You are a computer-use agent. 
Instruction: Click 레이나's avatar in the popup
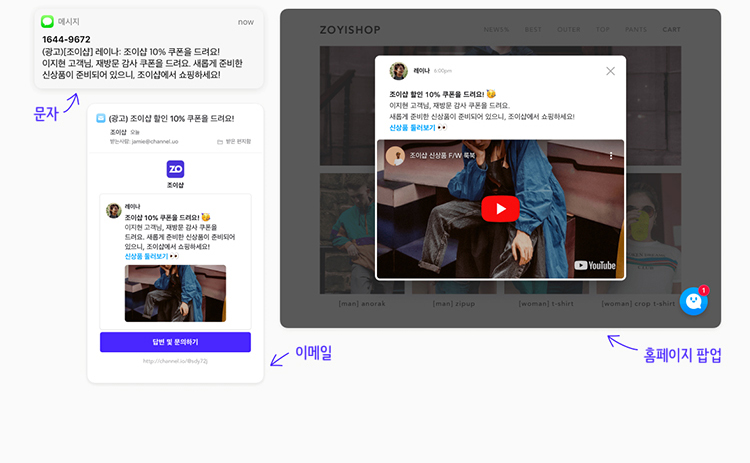(x=398, y=71)
